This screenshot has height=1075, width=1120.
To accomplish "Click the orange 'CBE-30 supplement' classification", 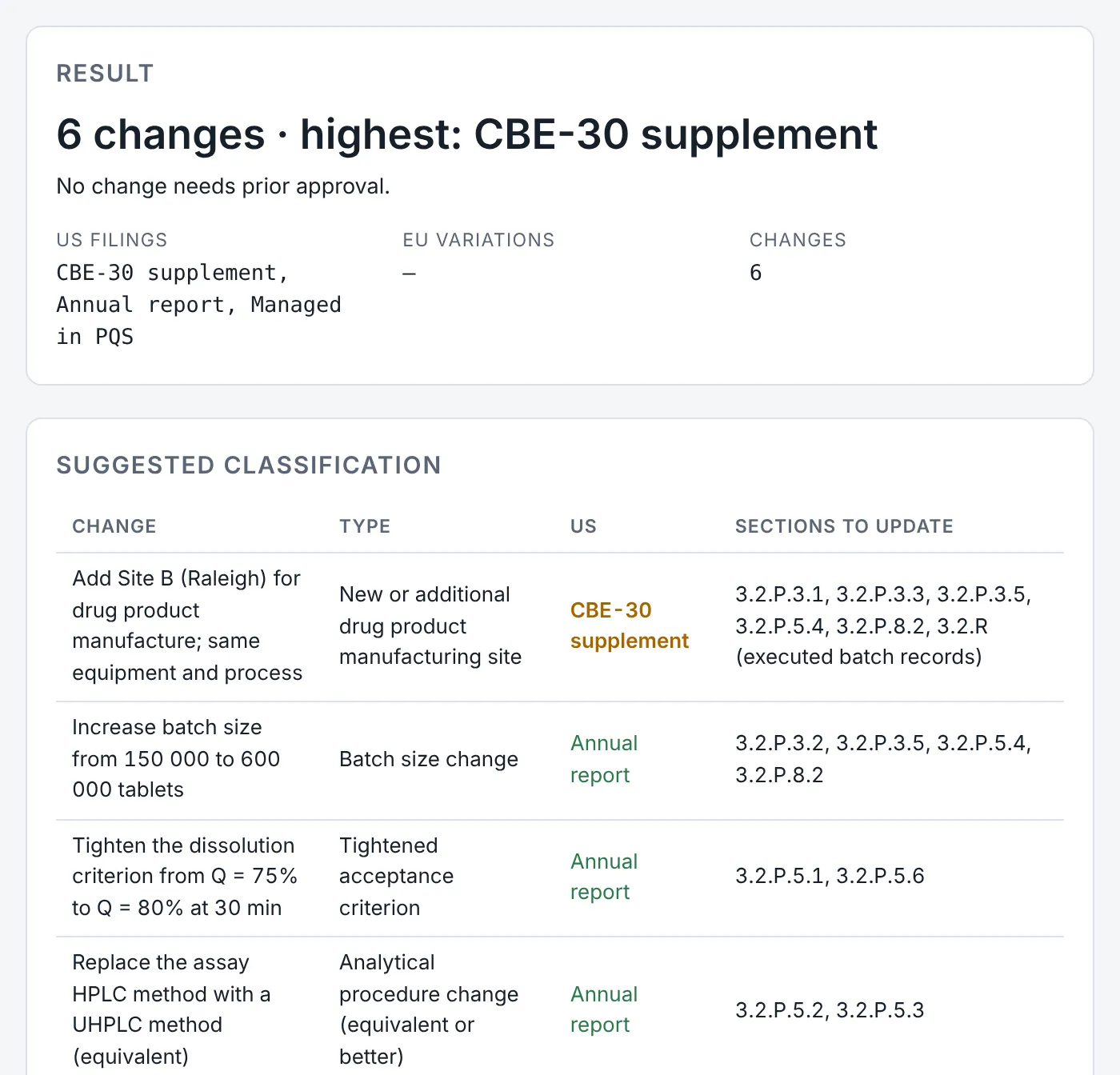I will 630,625.
